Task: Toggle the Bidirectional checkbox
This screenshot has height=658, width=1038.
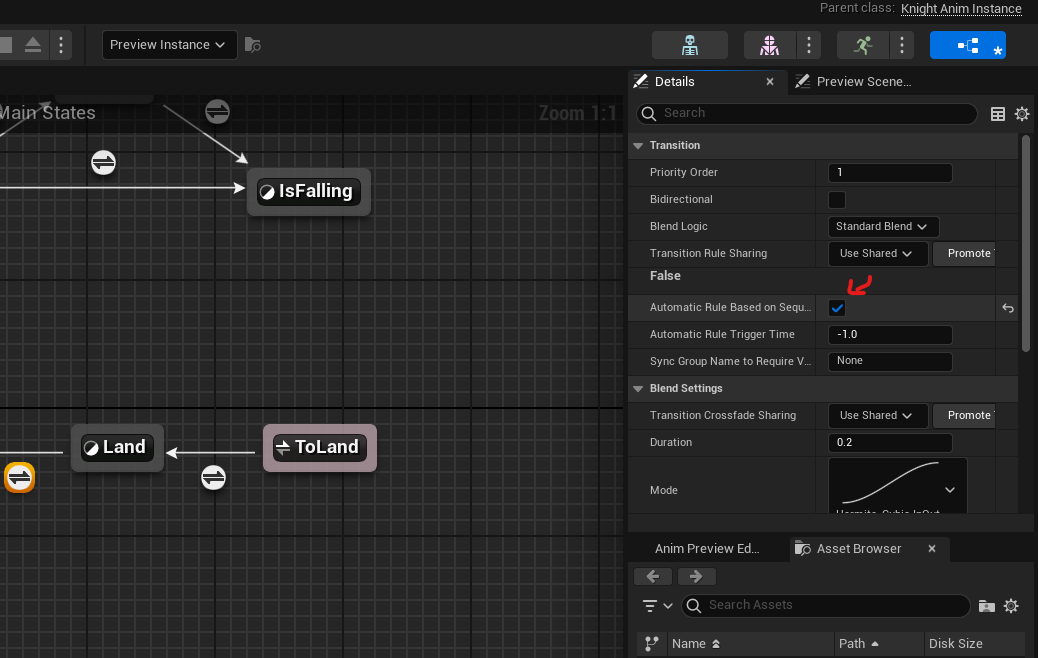Action: [837, 200]
